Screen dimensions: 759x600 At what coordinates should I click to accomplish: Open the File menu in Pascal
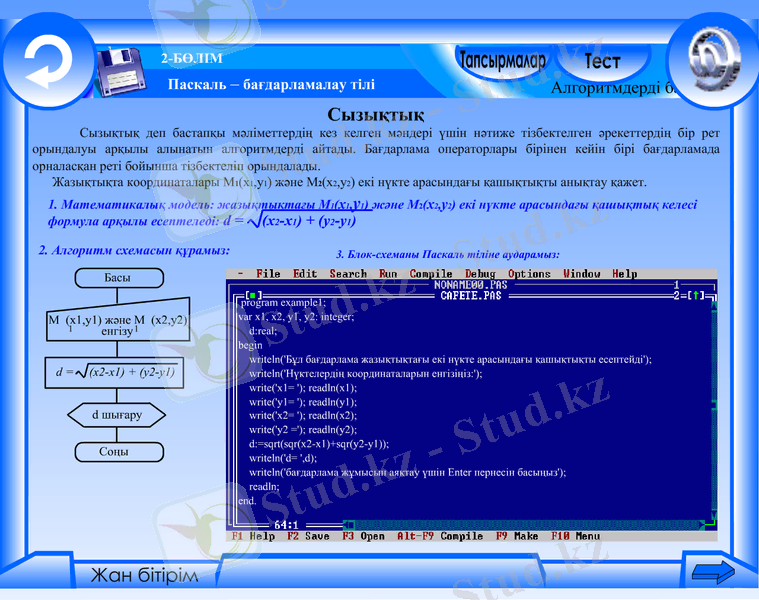[x=268, y=274]
